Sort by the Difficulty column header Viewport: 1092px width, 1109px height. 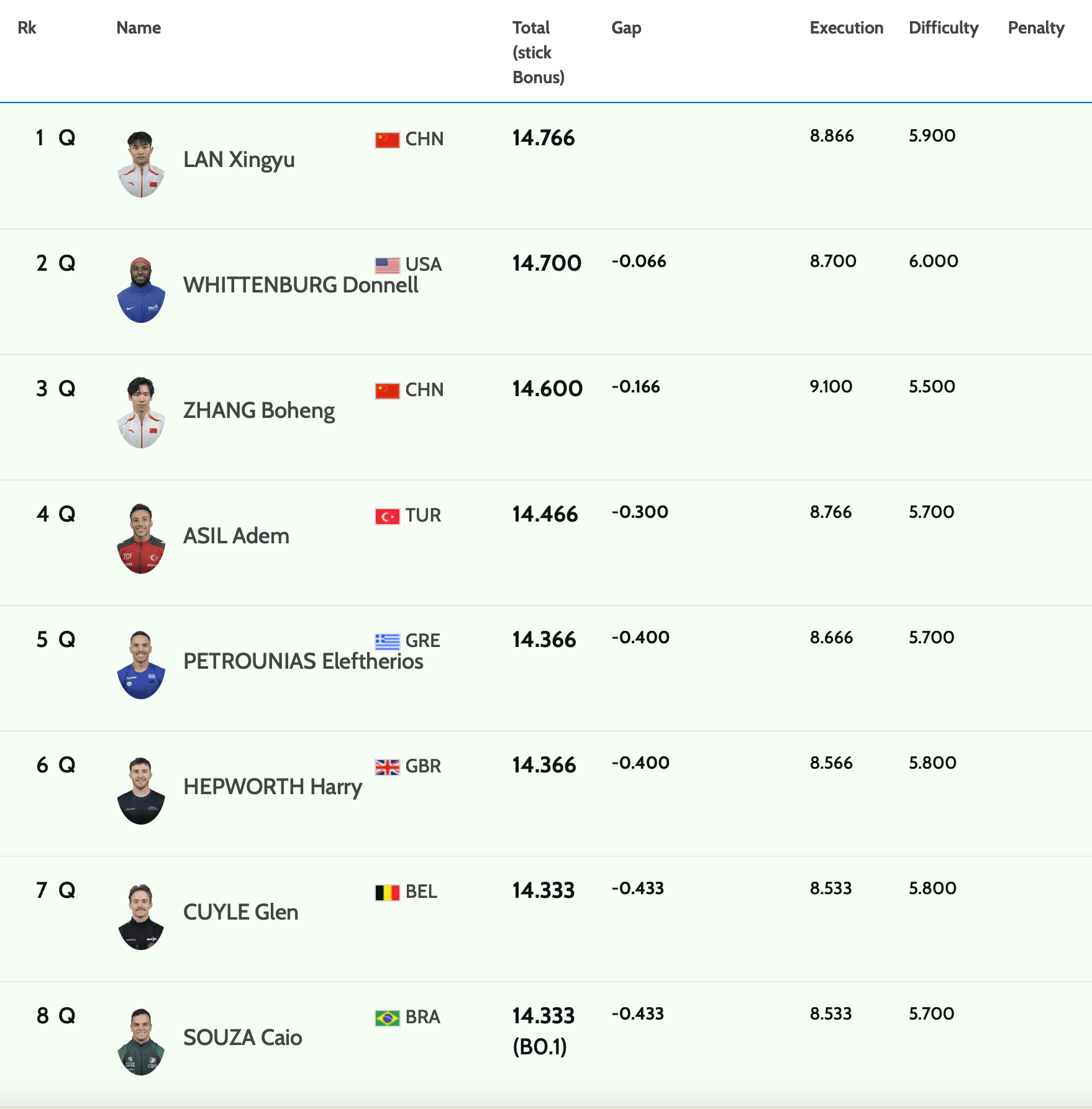point(943,28)
